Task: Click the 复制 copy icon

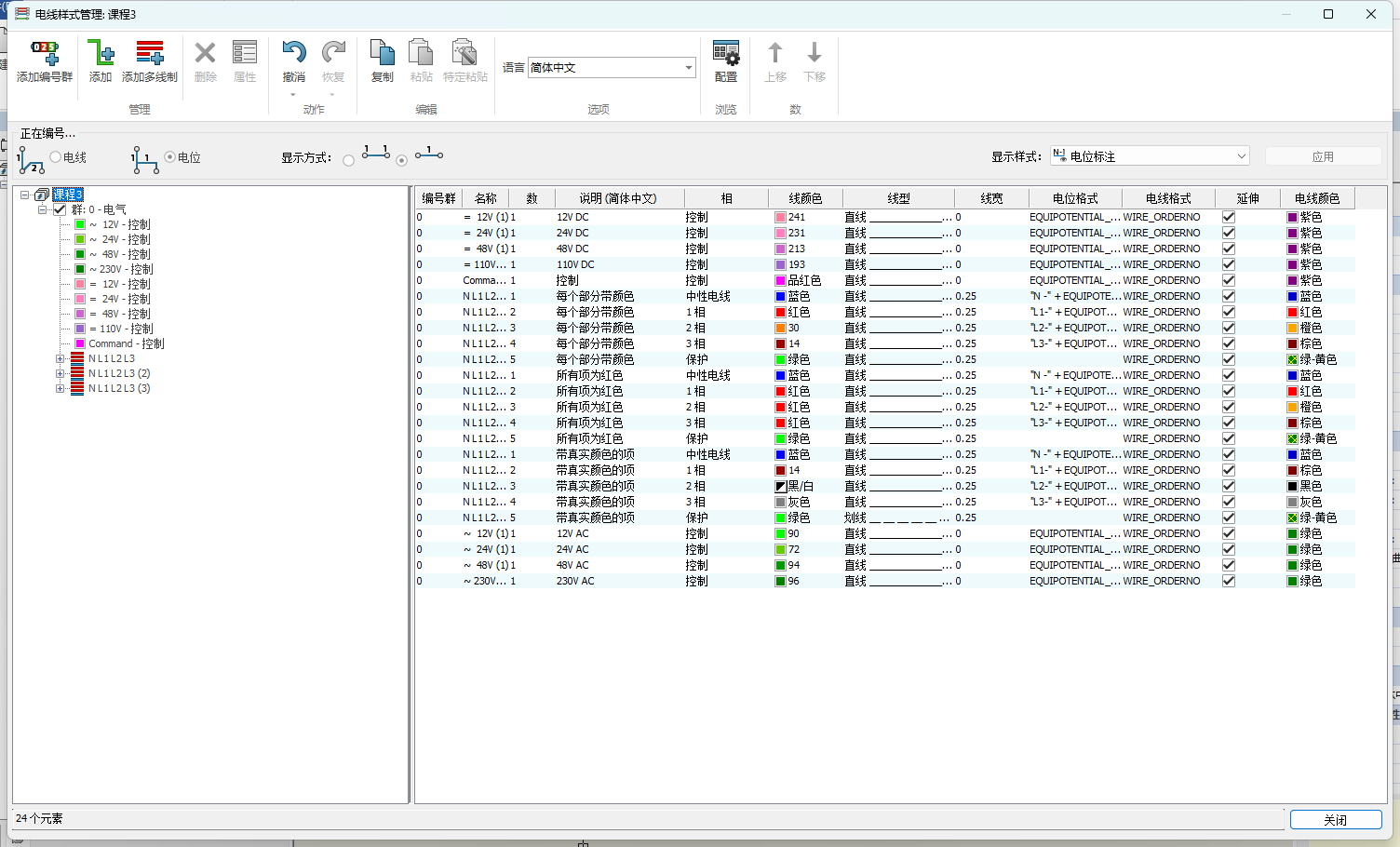Action: [382, 54]
